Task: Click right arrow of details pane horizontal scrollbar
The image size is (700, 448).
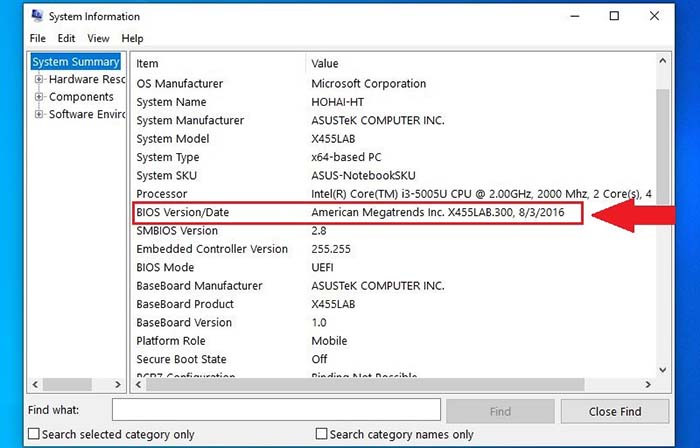Action: [x=648, y=384]
